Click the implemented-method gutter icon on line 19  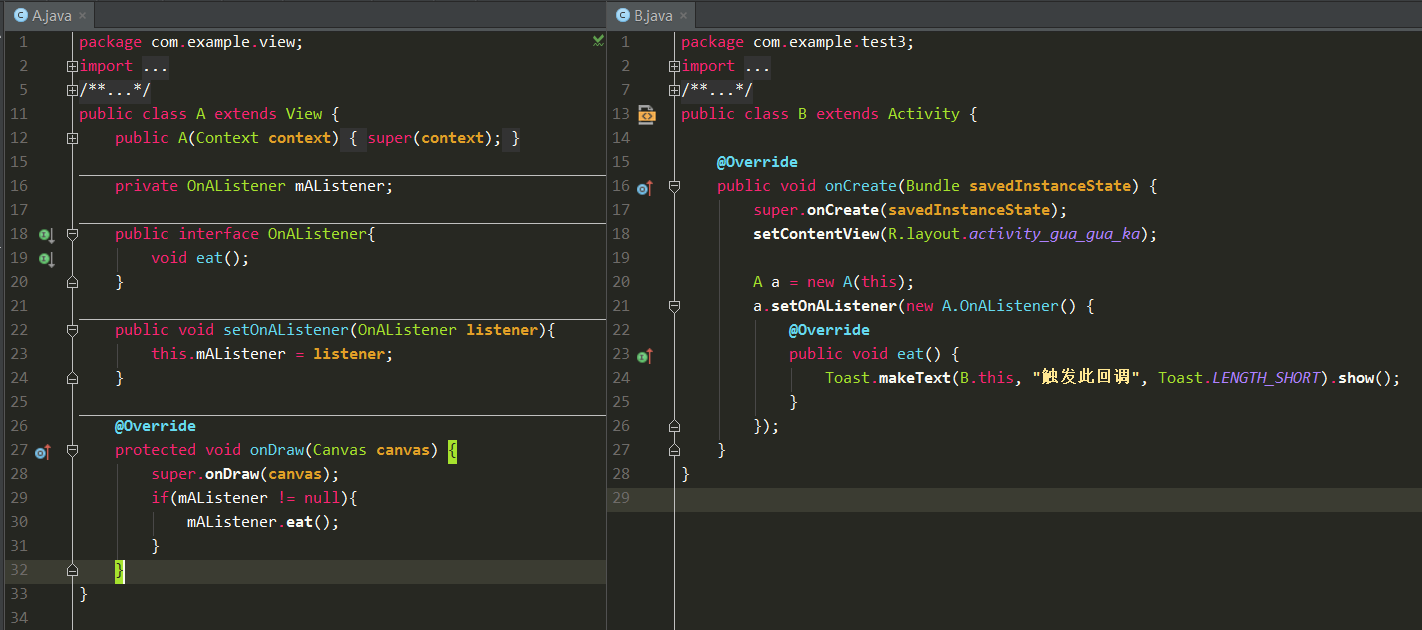pos(46,258)
